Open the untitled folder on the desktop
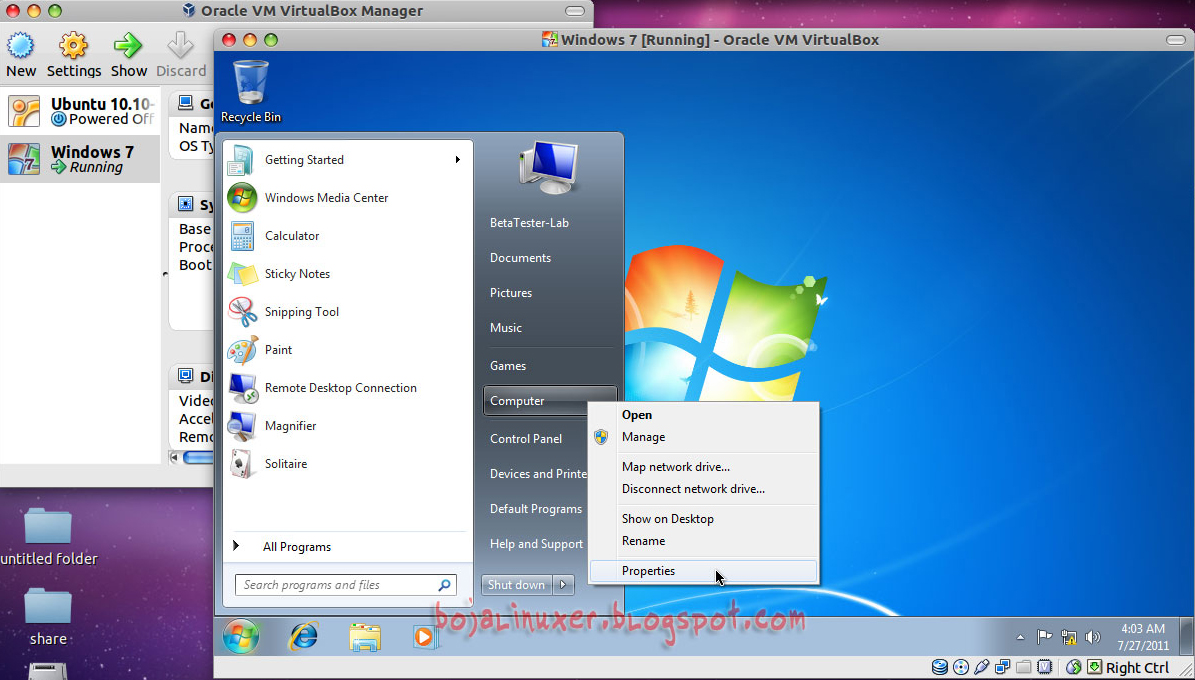This screenshot has width=1195, height=680. coord(48,537)
